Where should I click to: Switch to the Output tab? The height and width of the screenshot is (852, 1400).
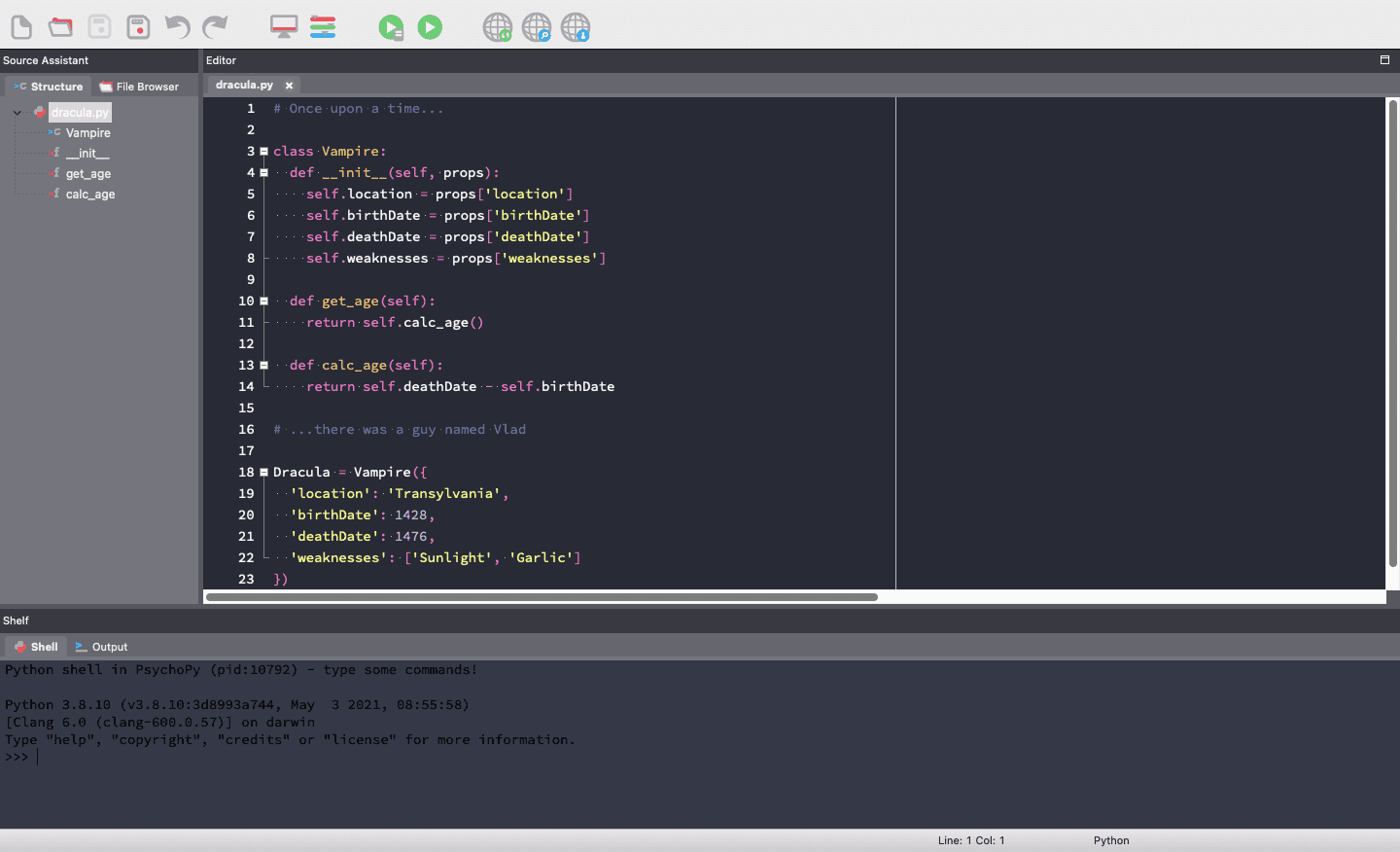102,647
